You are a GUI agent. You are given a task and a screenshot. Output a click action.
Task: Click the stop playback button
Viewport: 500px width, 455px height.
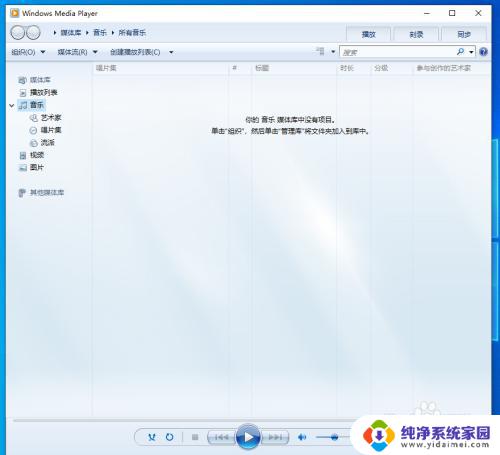tap(195, 437)
